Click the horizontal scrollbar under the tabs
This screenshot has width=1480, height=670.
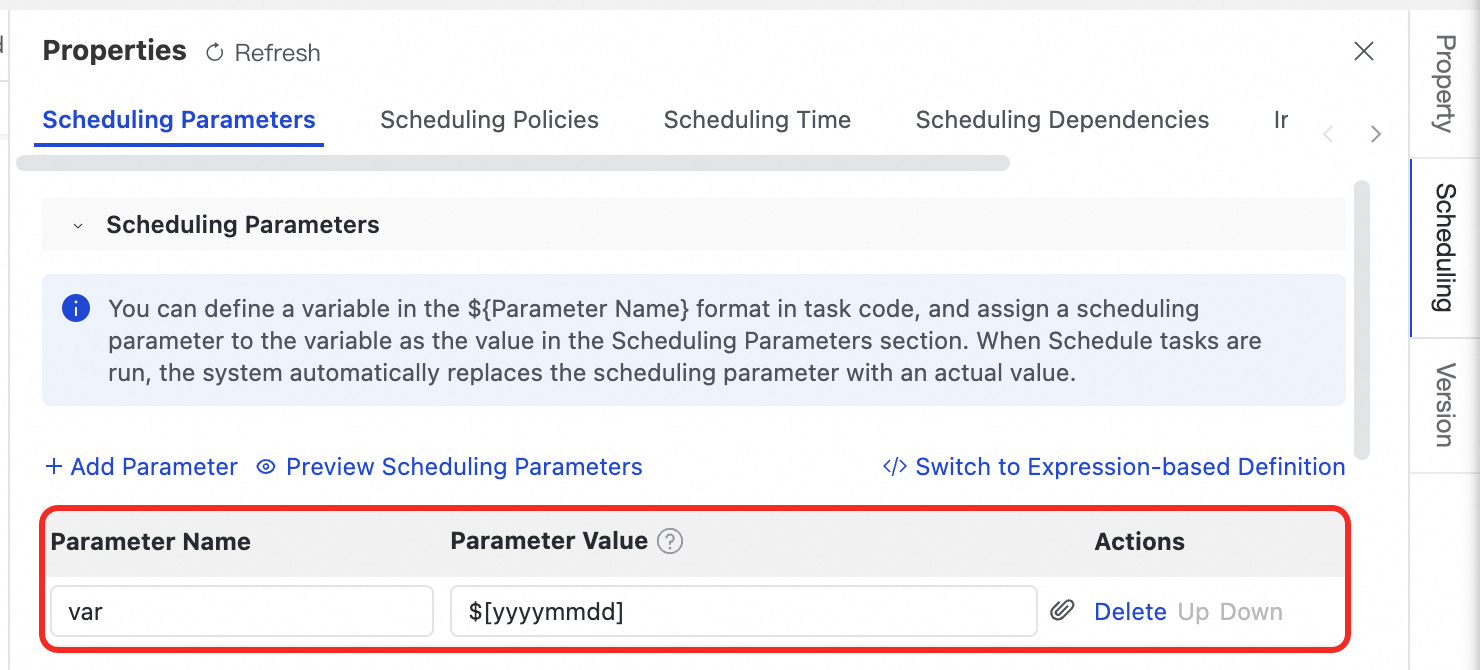coord(513,163)
